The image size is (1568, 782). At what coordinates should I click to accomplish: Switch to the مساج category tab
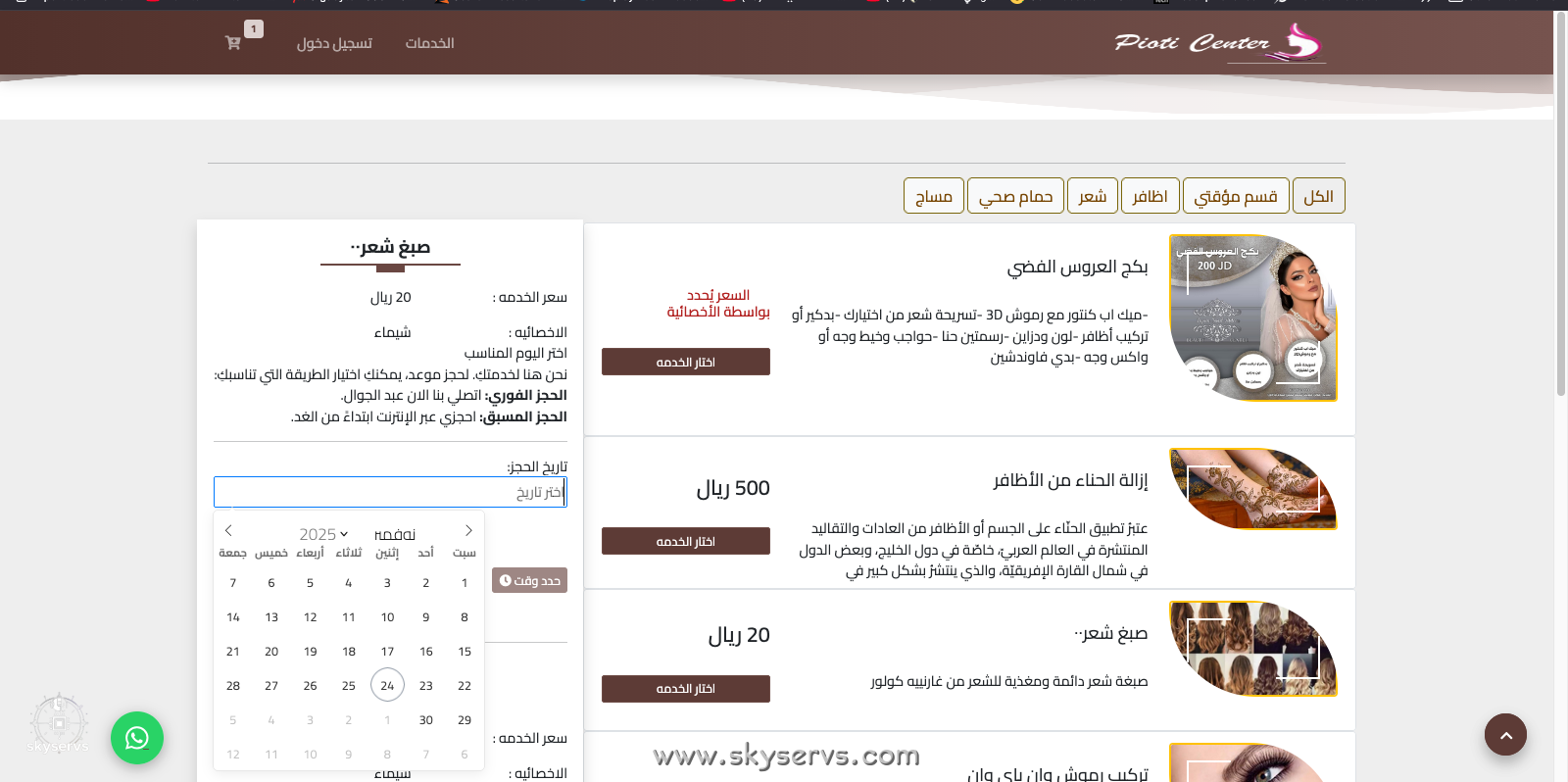tap(933, 196)
